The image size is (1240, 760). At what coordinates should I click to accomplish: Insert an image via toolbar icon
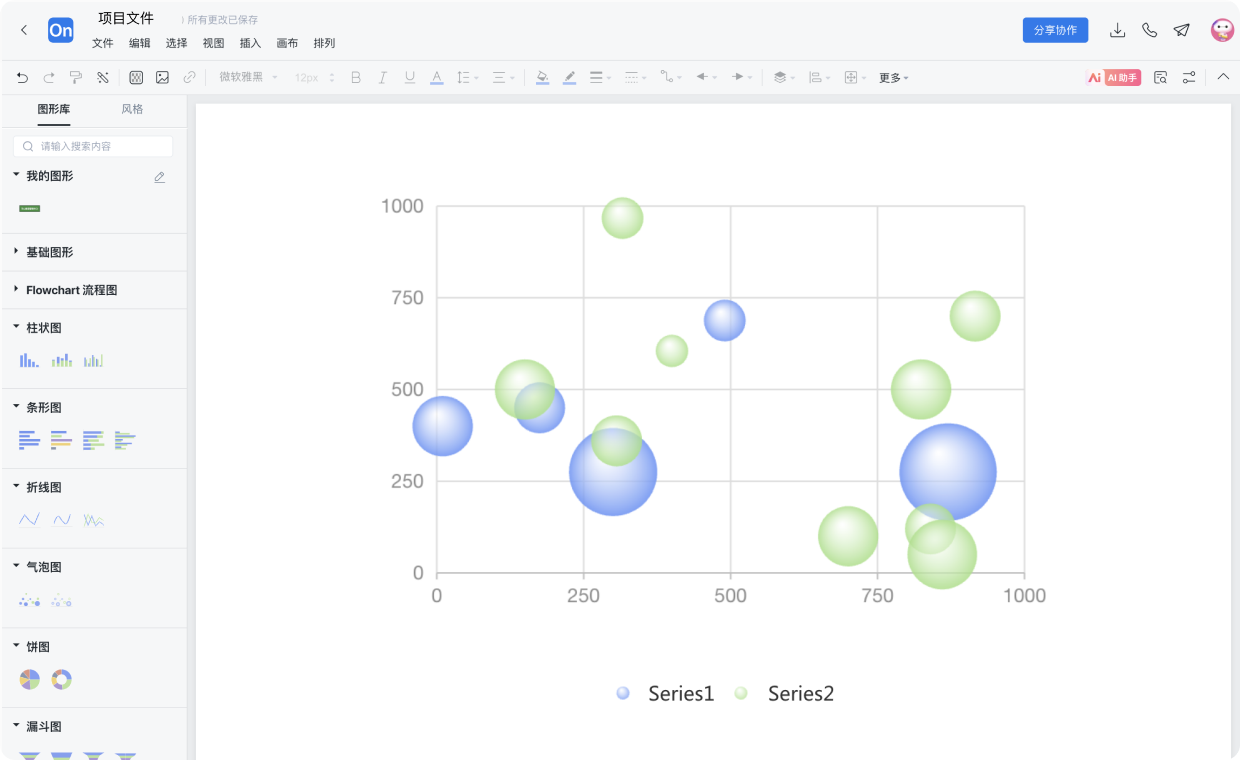tap(162, 77)
